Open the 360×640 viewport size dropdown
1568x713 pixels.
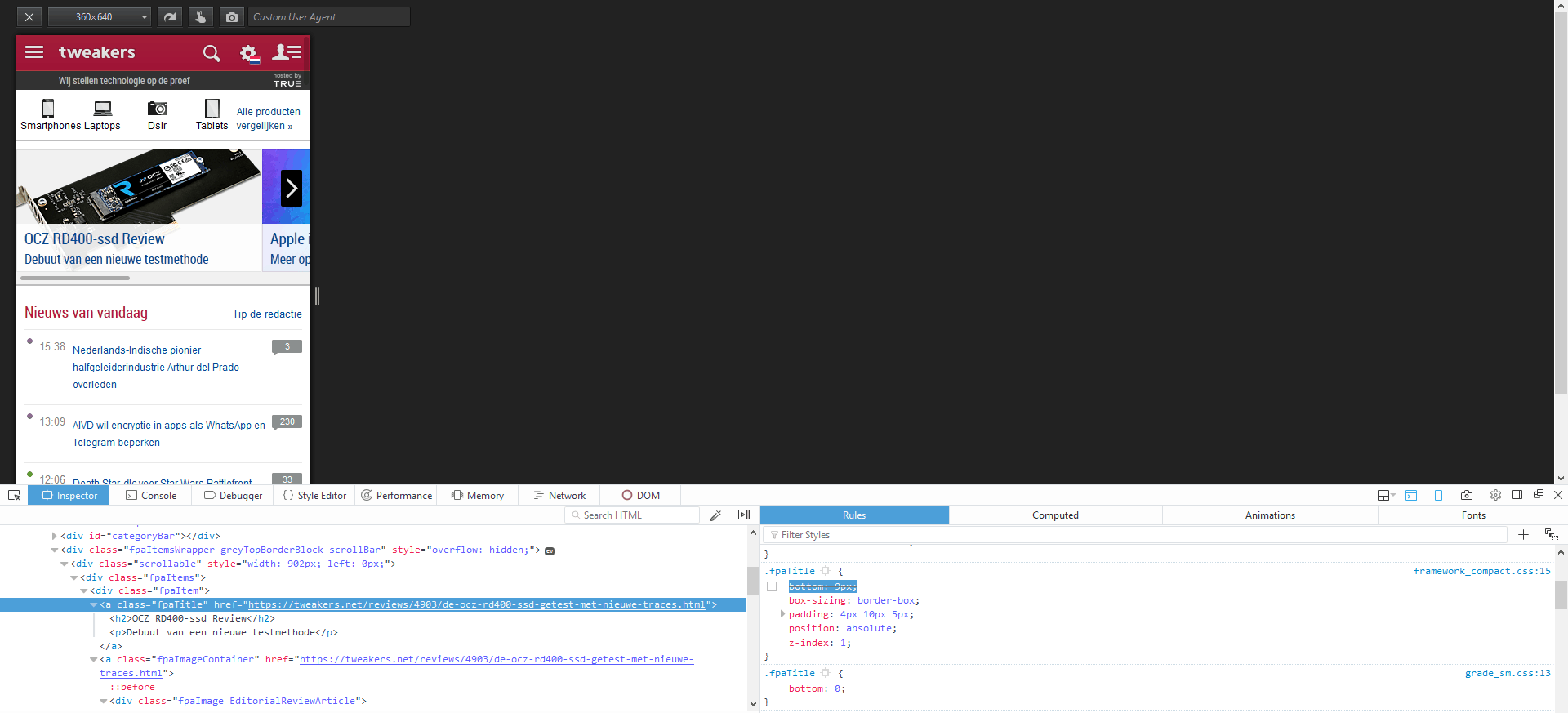click(x=100, y=17)
